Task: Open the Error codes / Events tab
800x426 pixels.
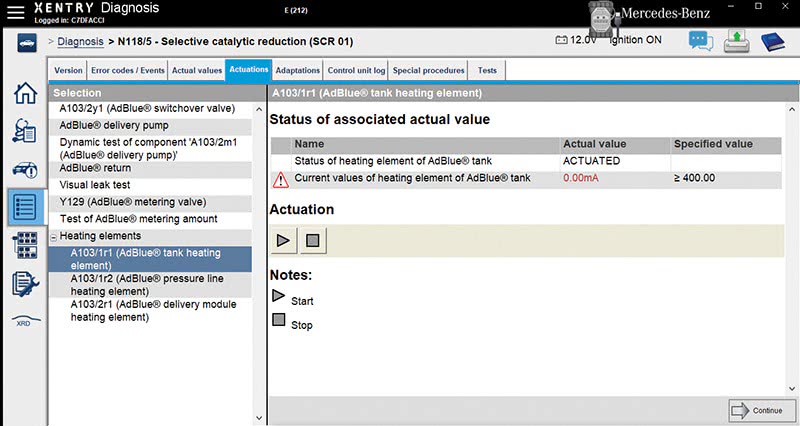Action: pyautogui.click(x=128, y=70)
